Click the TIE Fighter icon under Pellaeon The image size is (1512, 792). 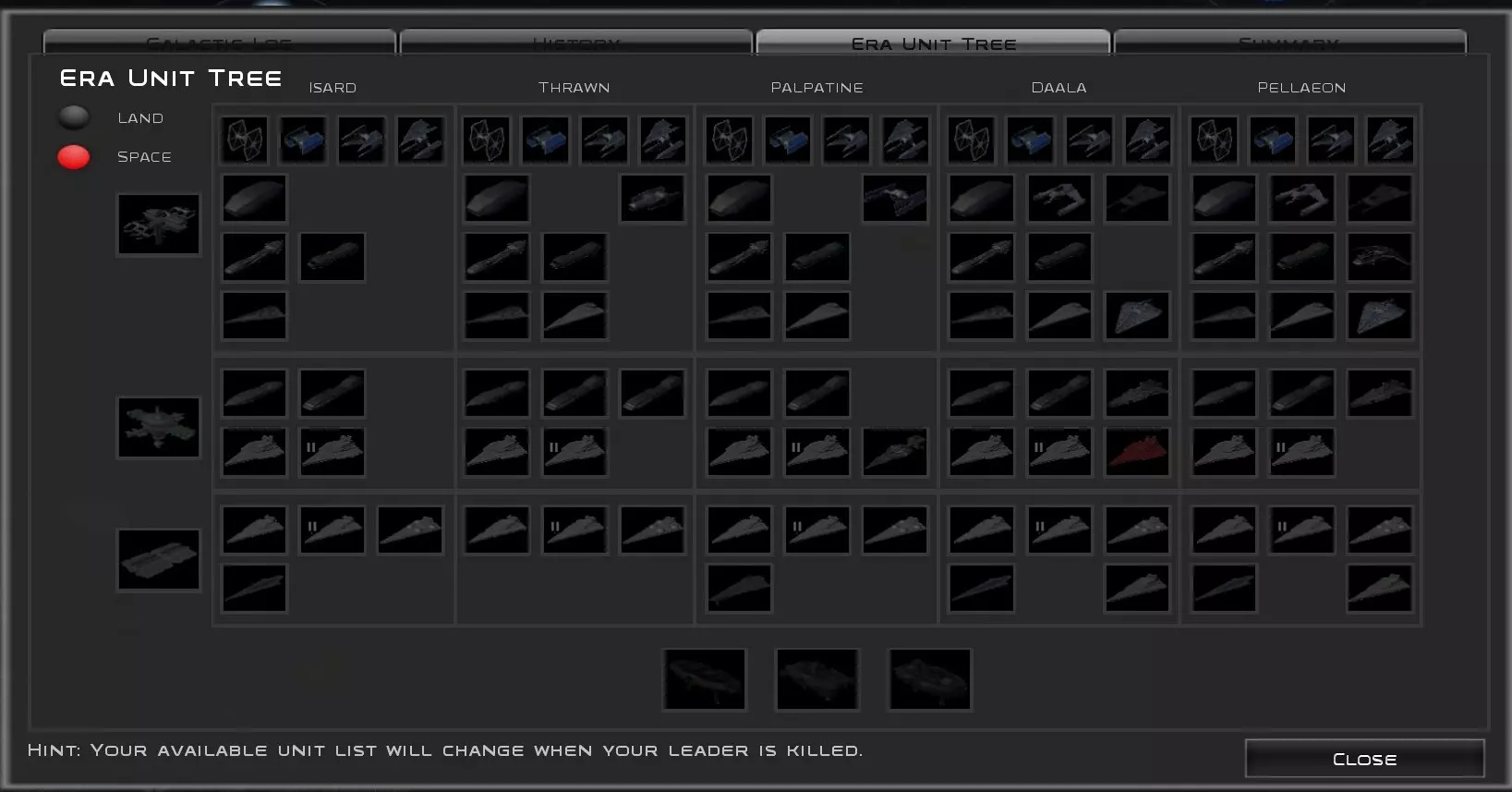(x=1214, y=140)
